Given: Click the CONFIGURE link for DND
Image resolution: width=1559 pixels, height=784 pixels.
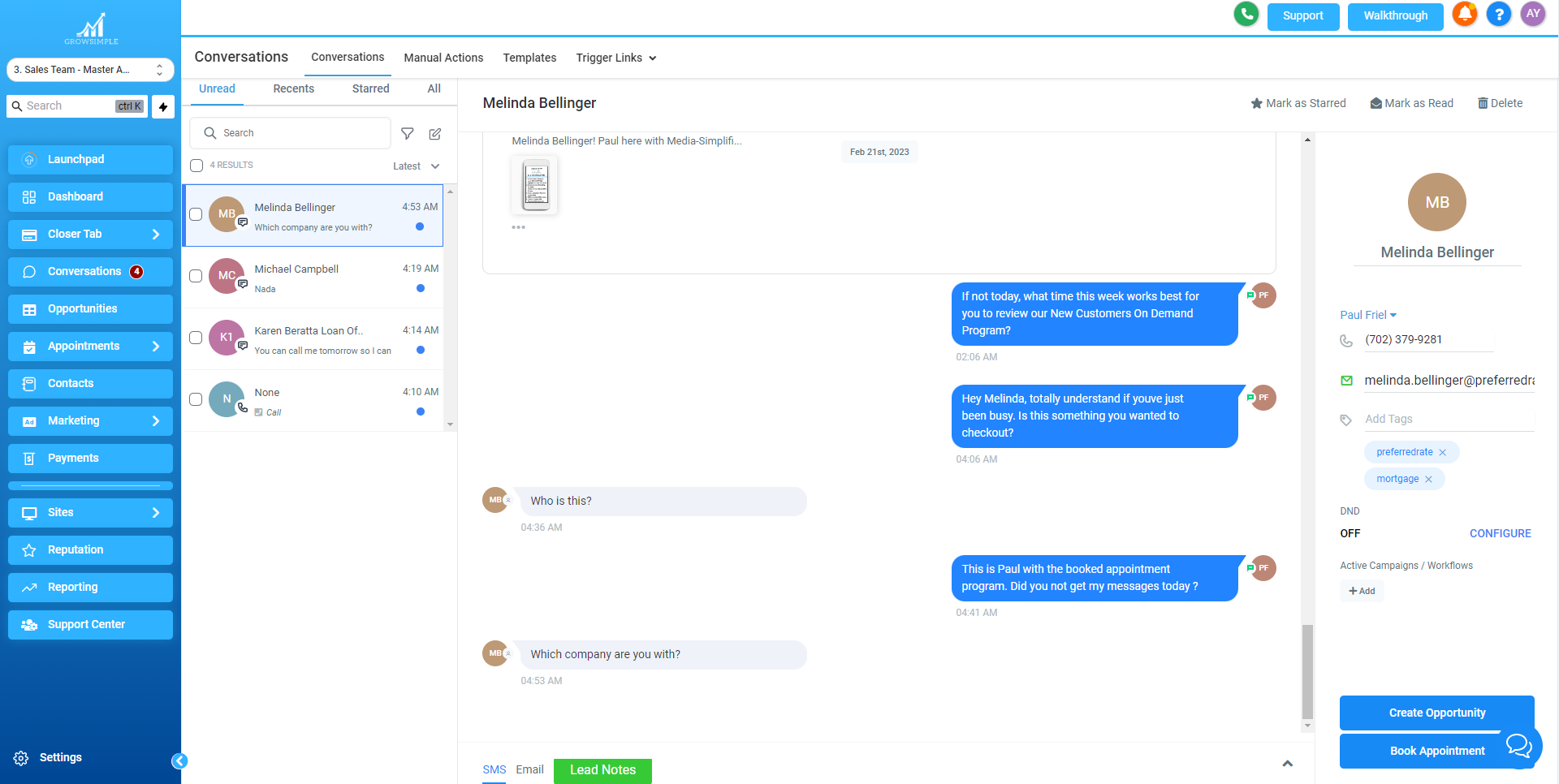Looking at the screenshot, I should coord(1500,533).
